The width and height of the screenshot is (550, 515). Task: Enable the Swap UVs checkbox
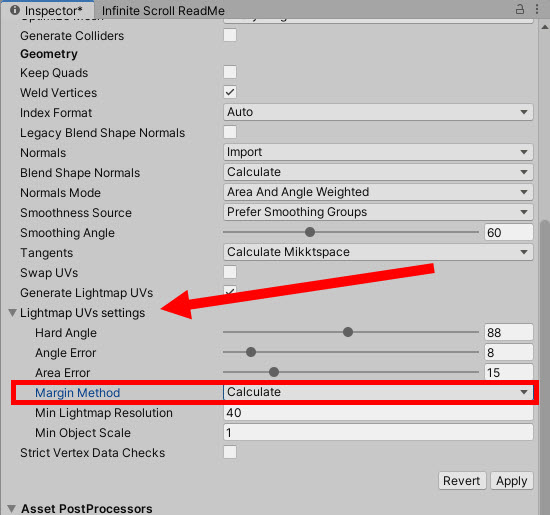click(230, 272)
